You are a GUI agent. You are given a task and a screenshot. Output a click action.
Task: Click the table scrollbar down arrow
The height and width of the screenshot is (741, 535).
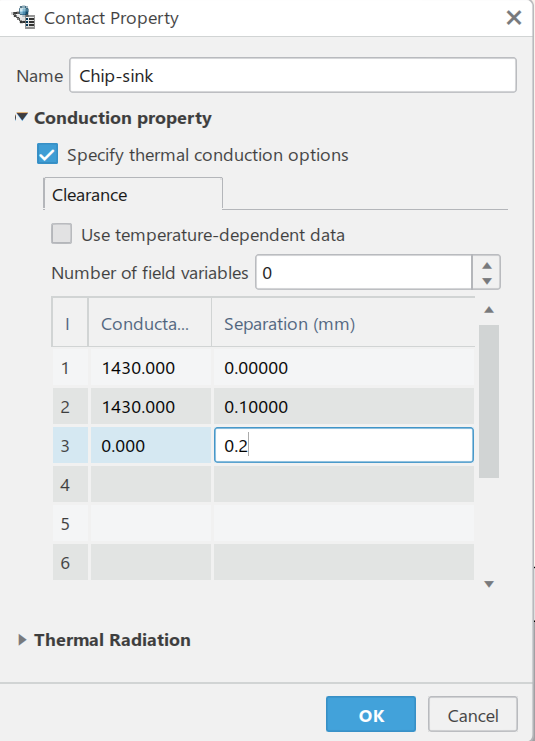point(489,584)
